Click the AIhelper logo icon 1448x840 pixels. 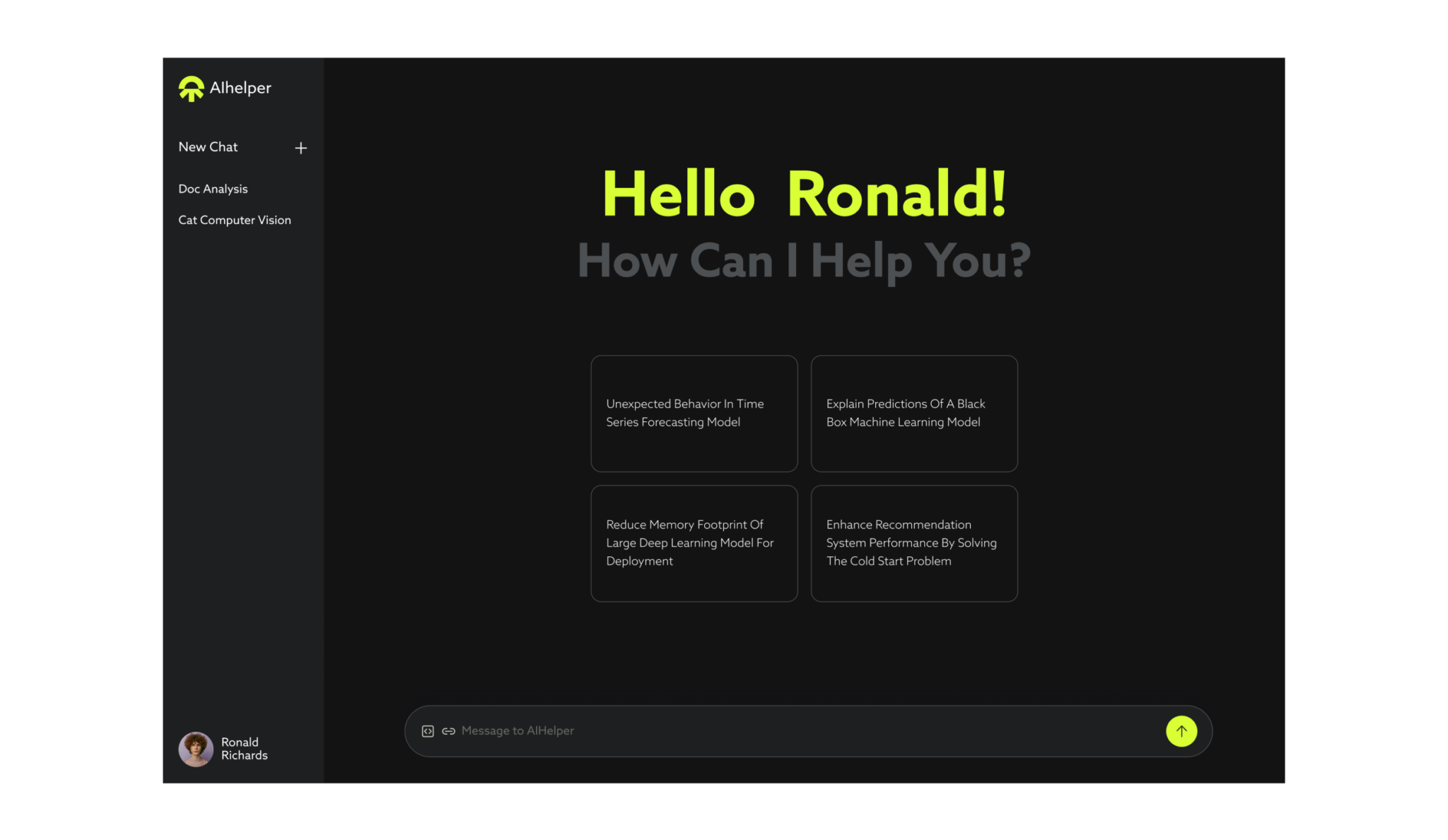[191, 88]
